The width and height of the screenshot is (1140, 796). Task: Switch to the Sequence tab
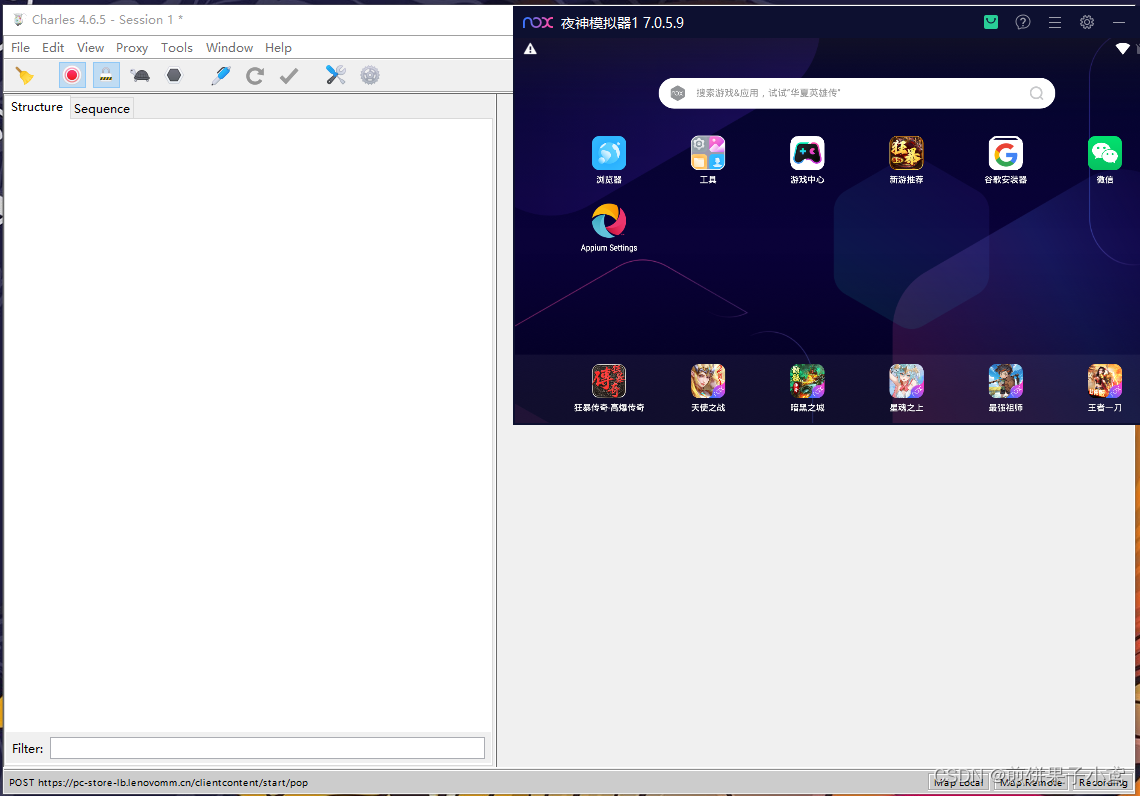point(102,108)
